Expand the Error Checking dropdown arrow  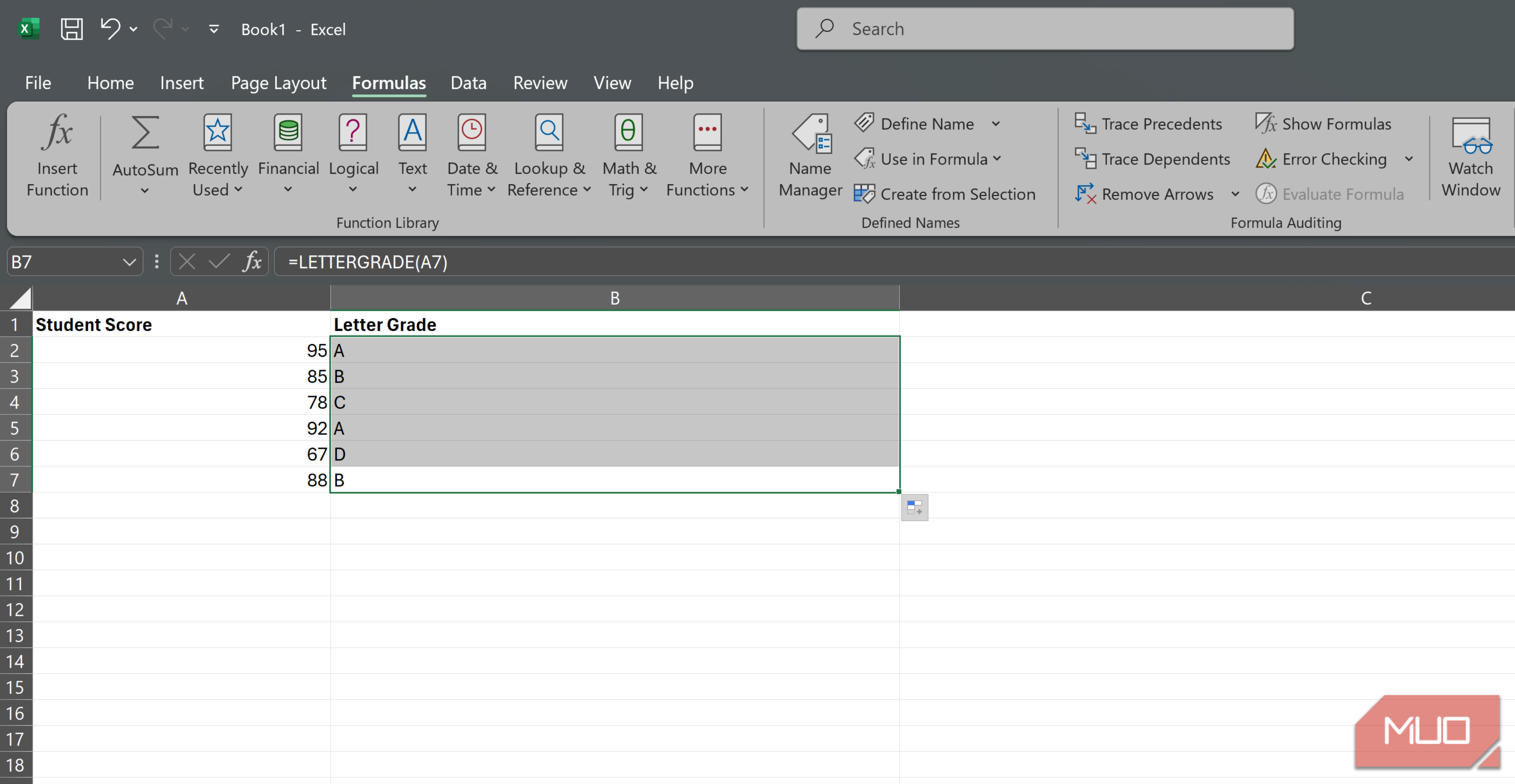(1409, 159)
